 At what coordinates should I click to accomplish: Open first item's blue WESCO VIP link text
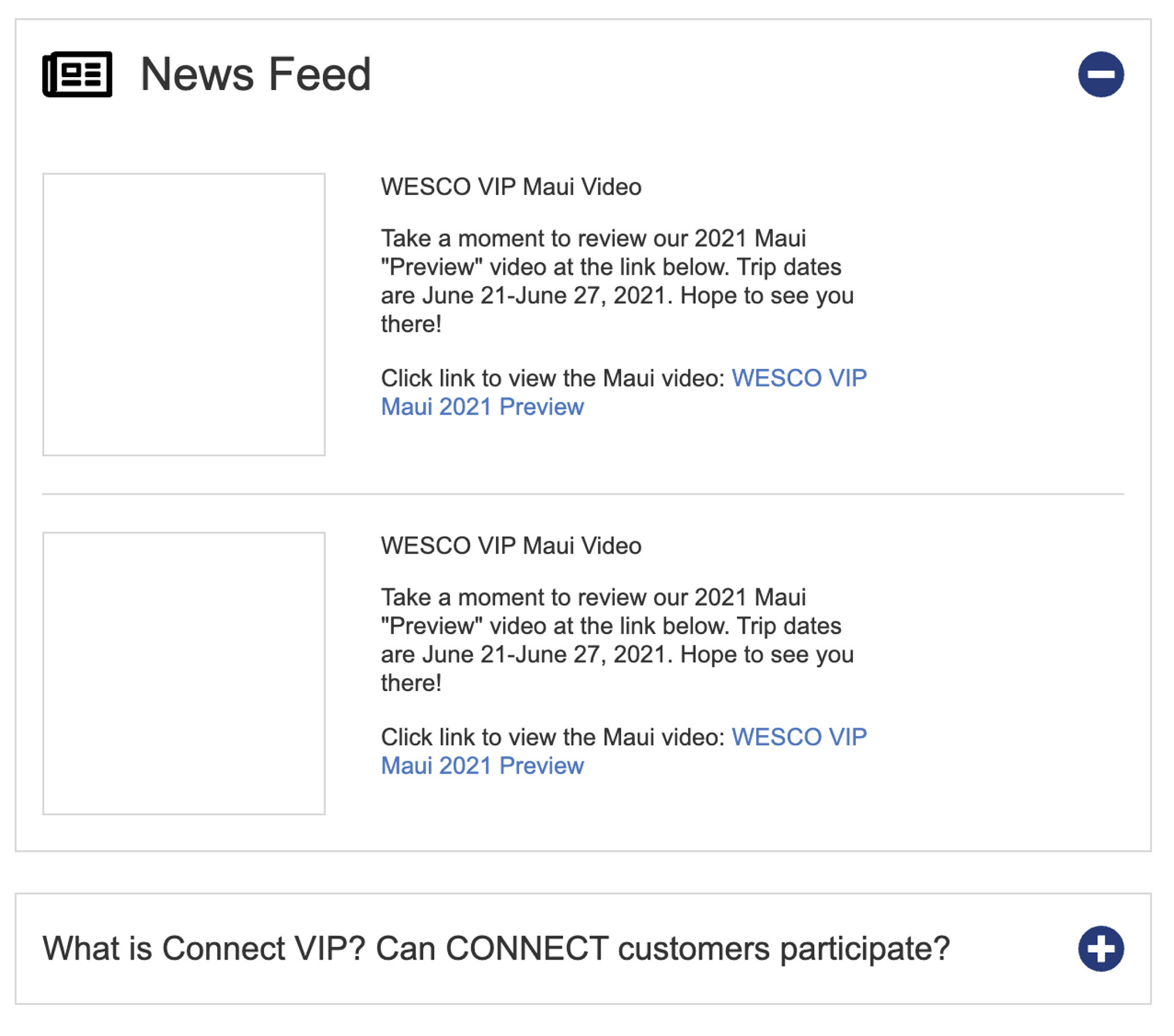pyautogui.click(x=799, y=378)
